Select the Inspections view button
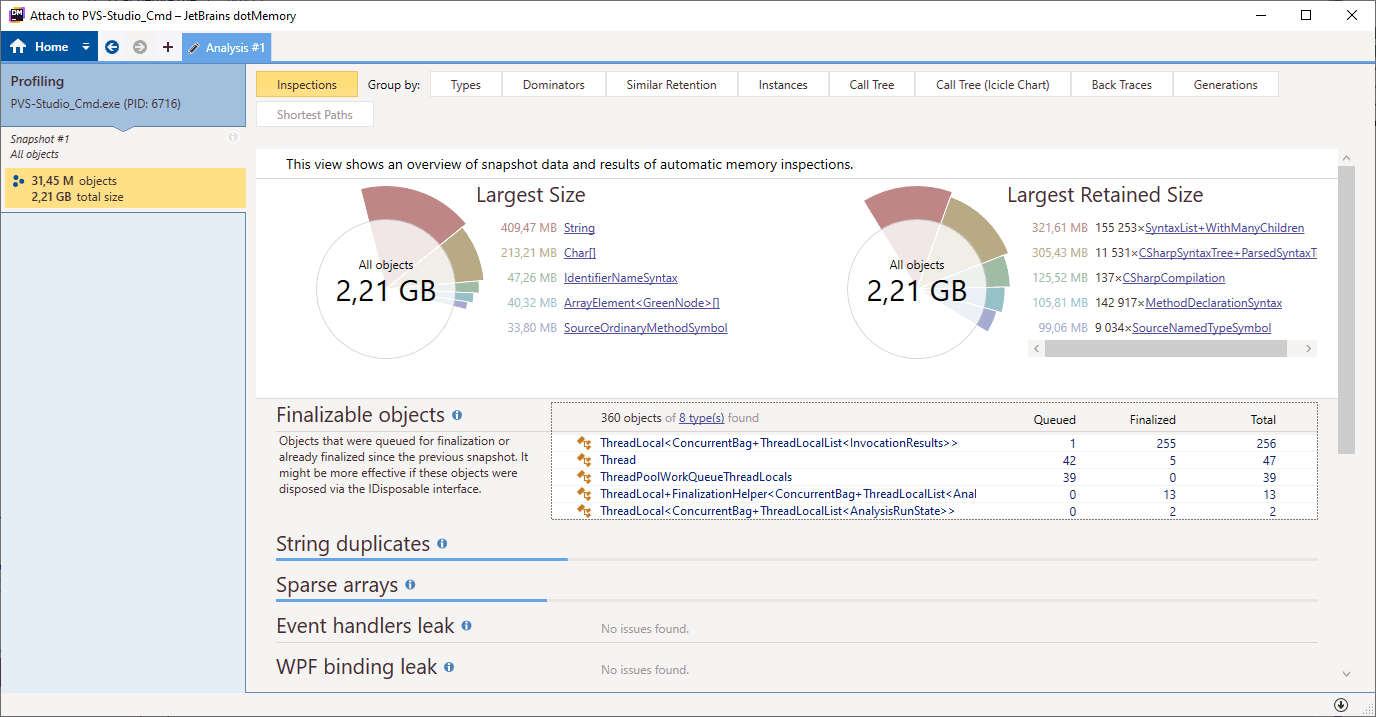The height and width of the screenshot is (717, 1376). pos(307,85)
